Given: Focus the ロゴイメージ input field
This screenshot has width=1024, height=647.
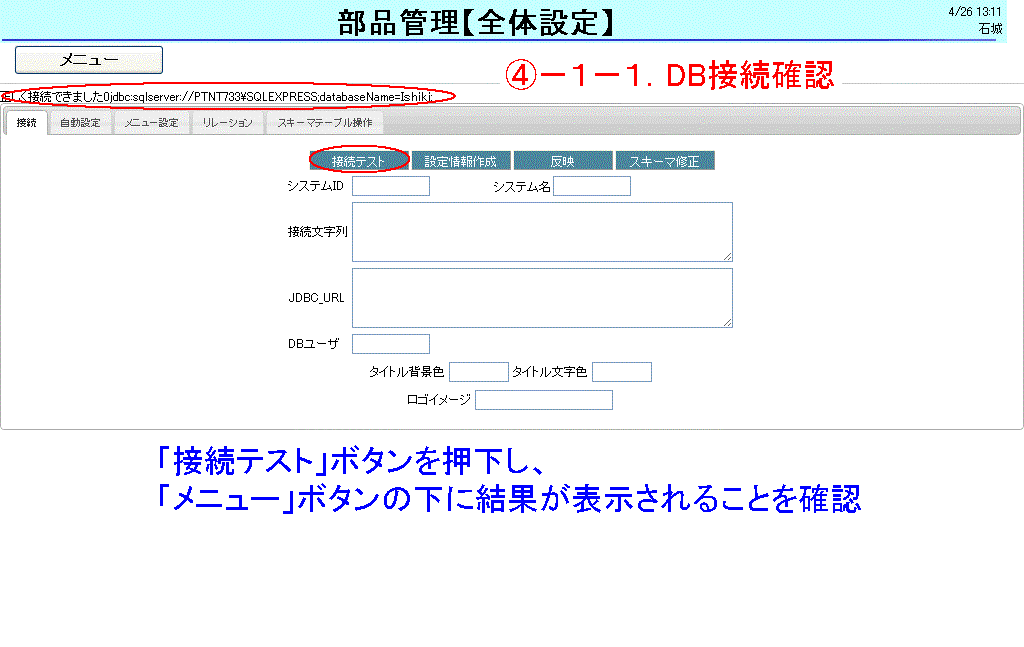Looking at the screenshot, I should 543,400.
